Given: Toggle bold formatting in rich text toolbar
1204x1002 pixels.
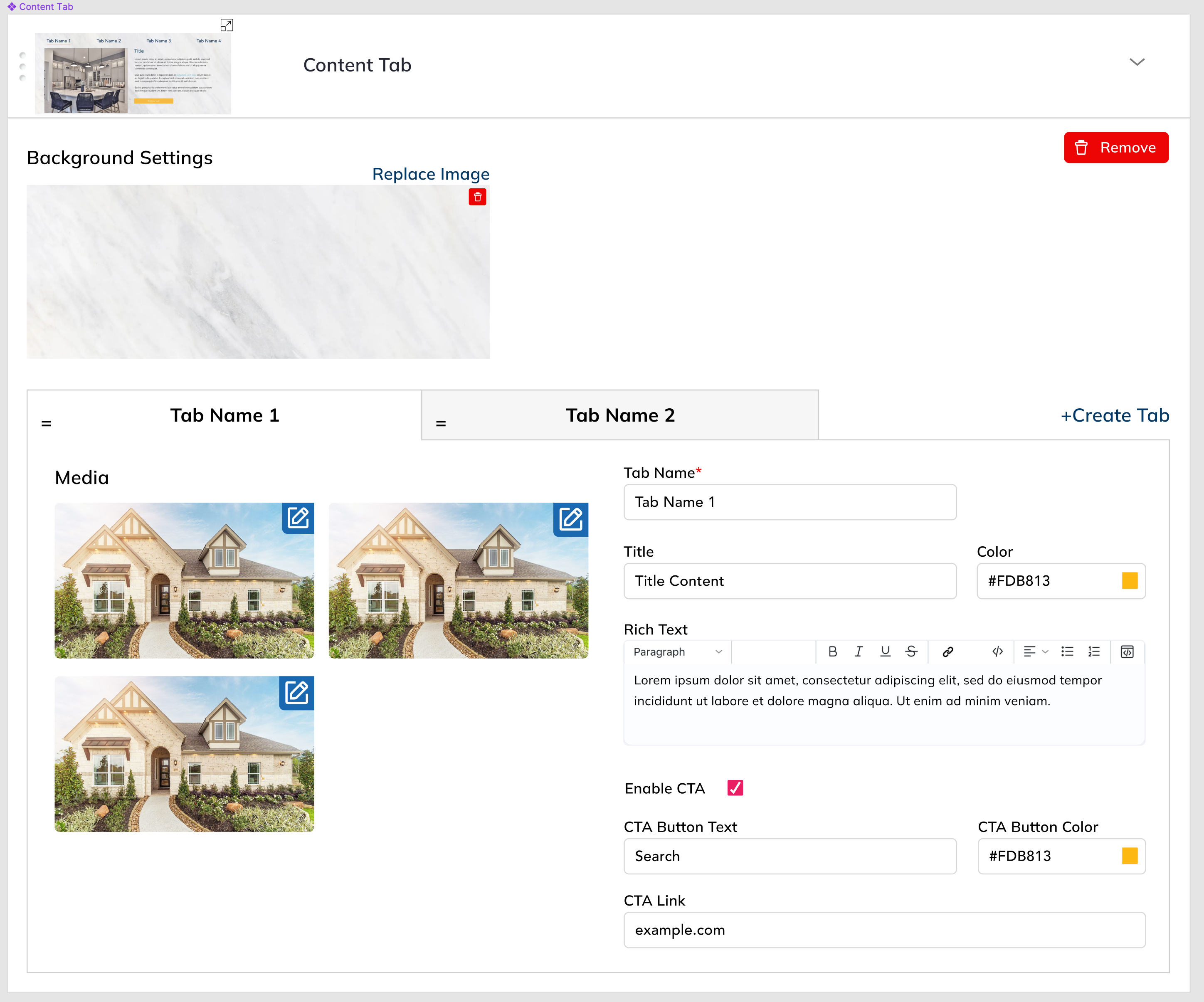Looking at the screenshot, I should (832, 652).
